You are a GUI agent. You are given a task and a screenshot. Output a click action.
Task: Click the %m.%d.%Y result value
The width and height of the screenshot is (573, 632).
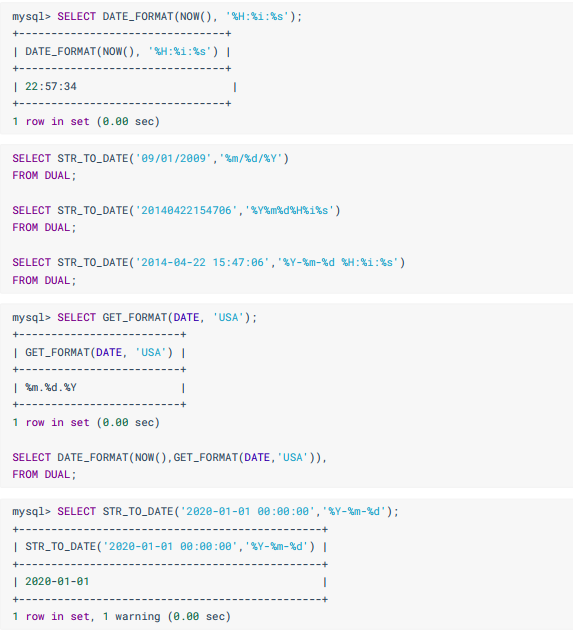tap(51, 388)
